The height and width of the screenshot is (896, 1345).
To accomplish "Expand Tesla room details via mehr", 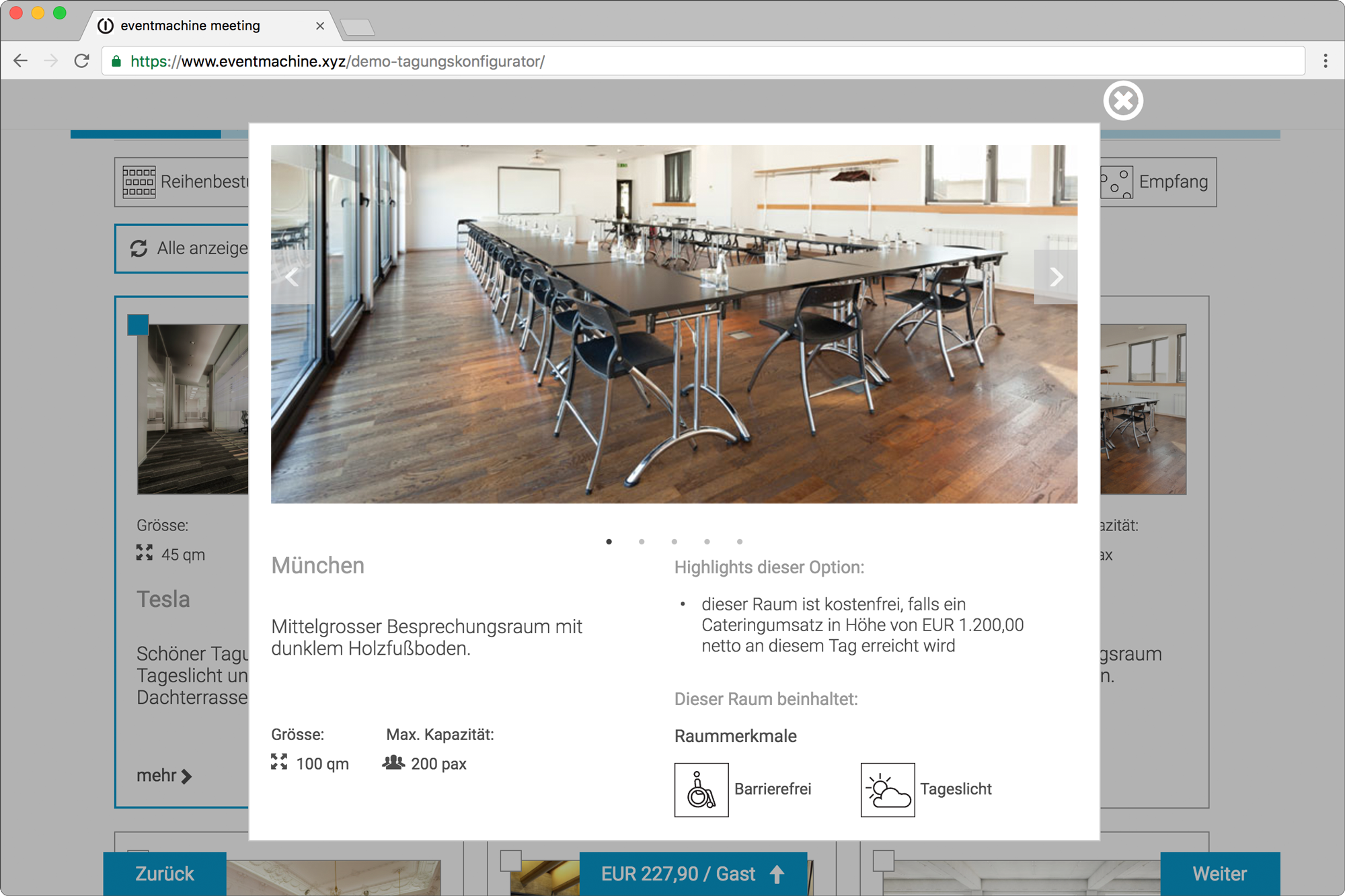I will (163, 776).
